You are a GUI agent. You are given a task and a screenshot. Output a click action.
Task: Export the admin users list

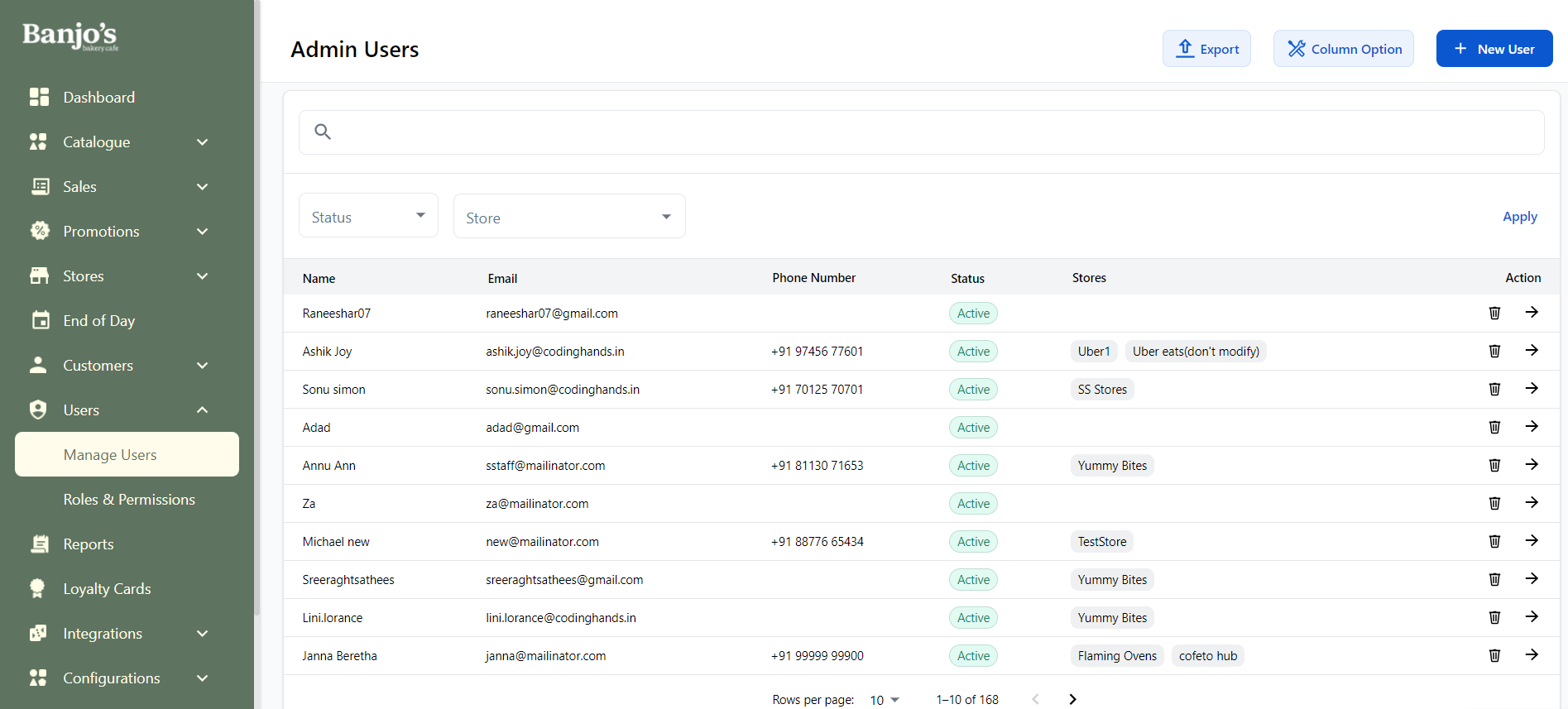pyautogui.click(x=1206, y=49)
